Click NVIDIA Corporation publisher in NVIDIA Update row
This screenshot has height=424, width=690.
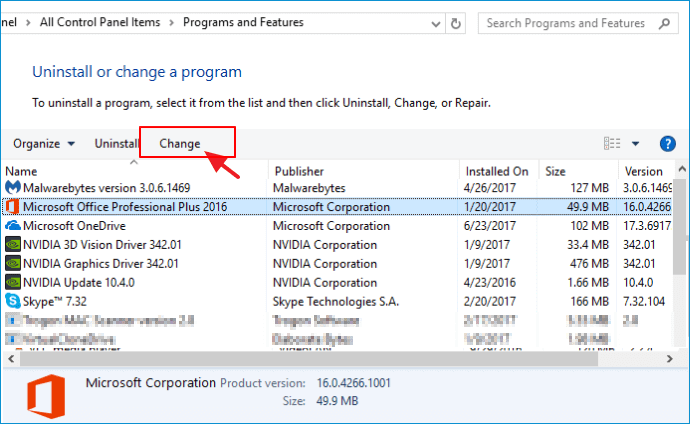click(x=325, y=282)
